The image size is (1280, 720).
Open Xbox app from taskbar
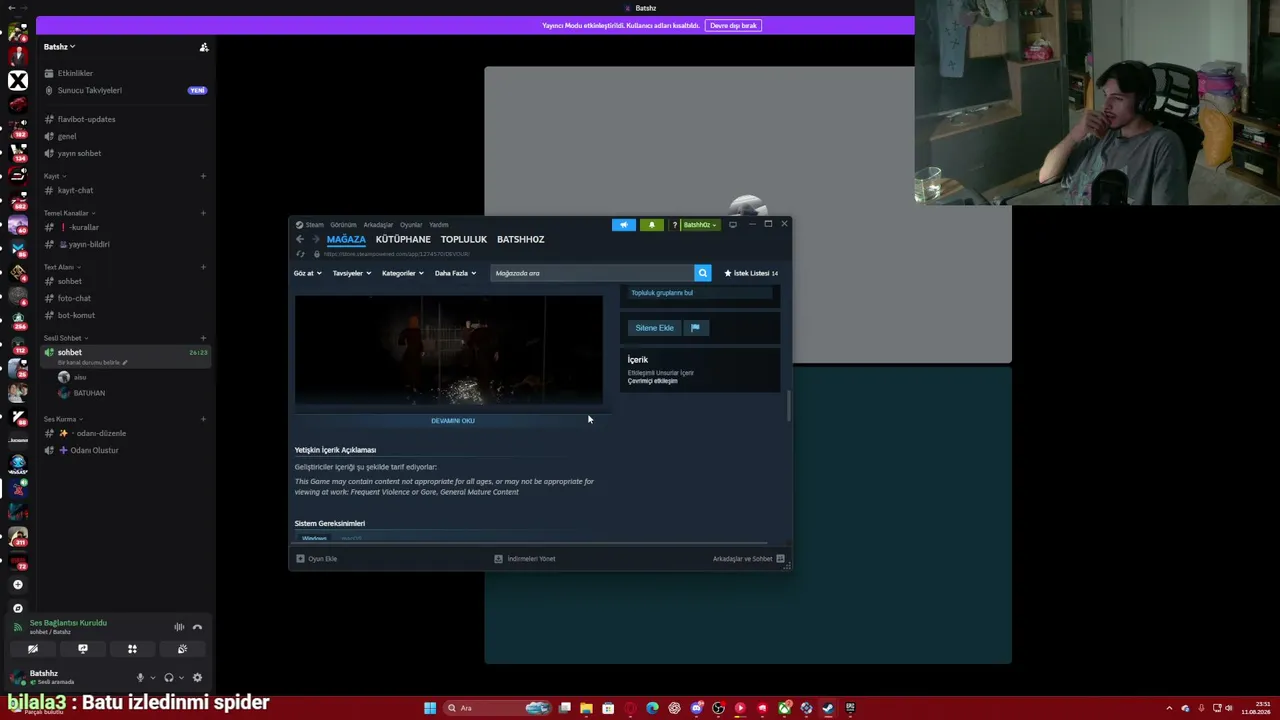(784, 708)
